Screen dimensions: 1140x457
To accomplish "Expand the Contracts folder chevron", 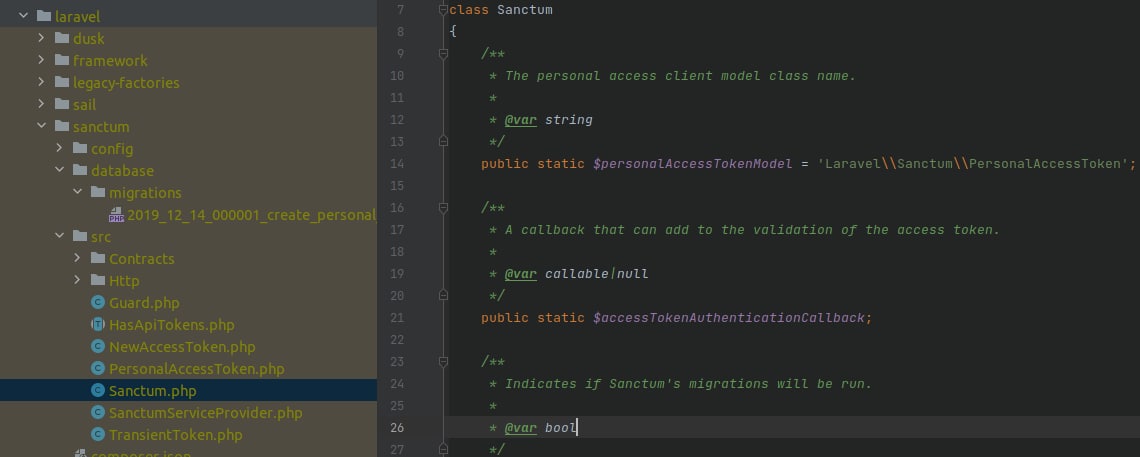I will [x=78, y=258].
